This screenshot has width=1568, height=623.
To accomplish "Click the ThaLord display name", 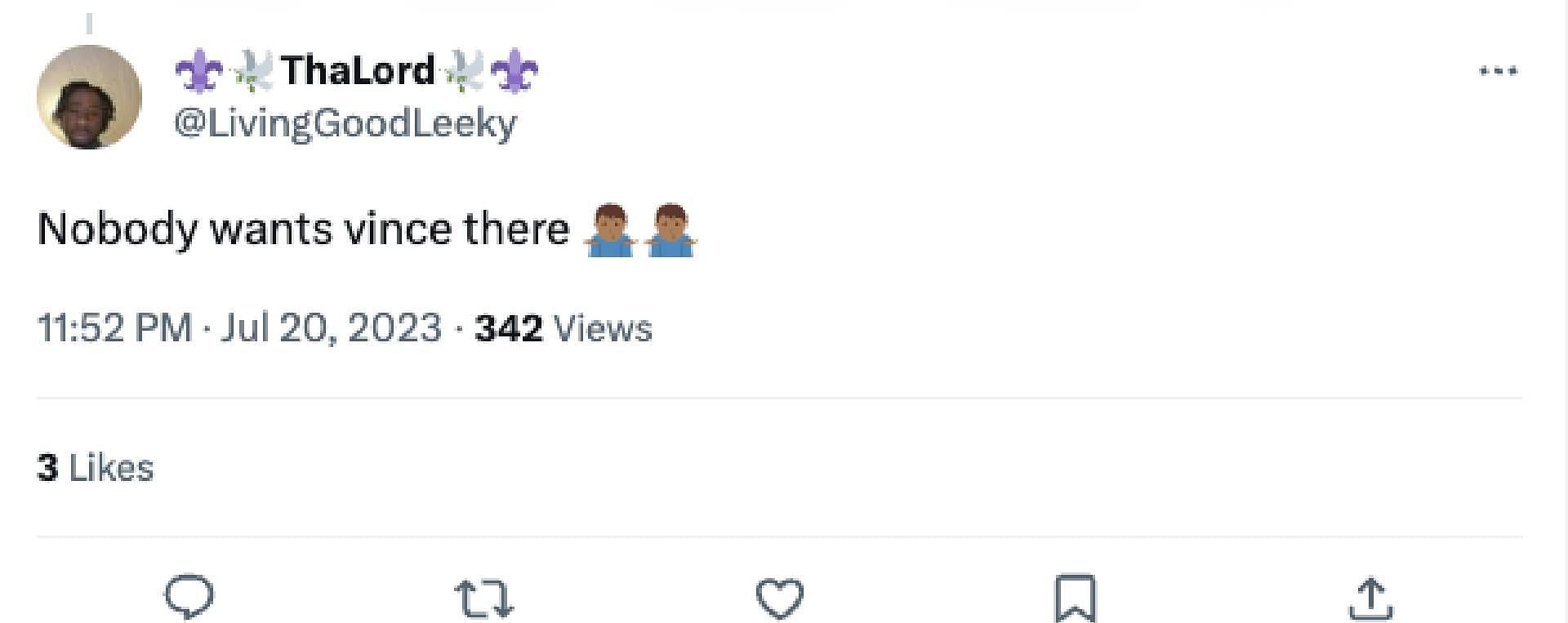I will click(x=358, y=70).
